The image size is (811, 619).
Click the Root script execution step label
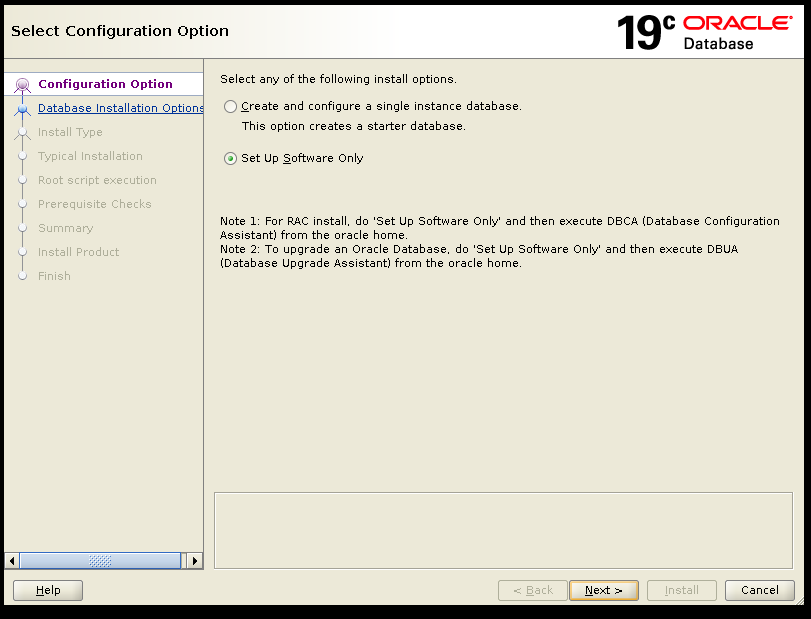tap(97, 180)
